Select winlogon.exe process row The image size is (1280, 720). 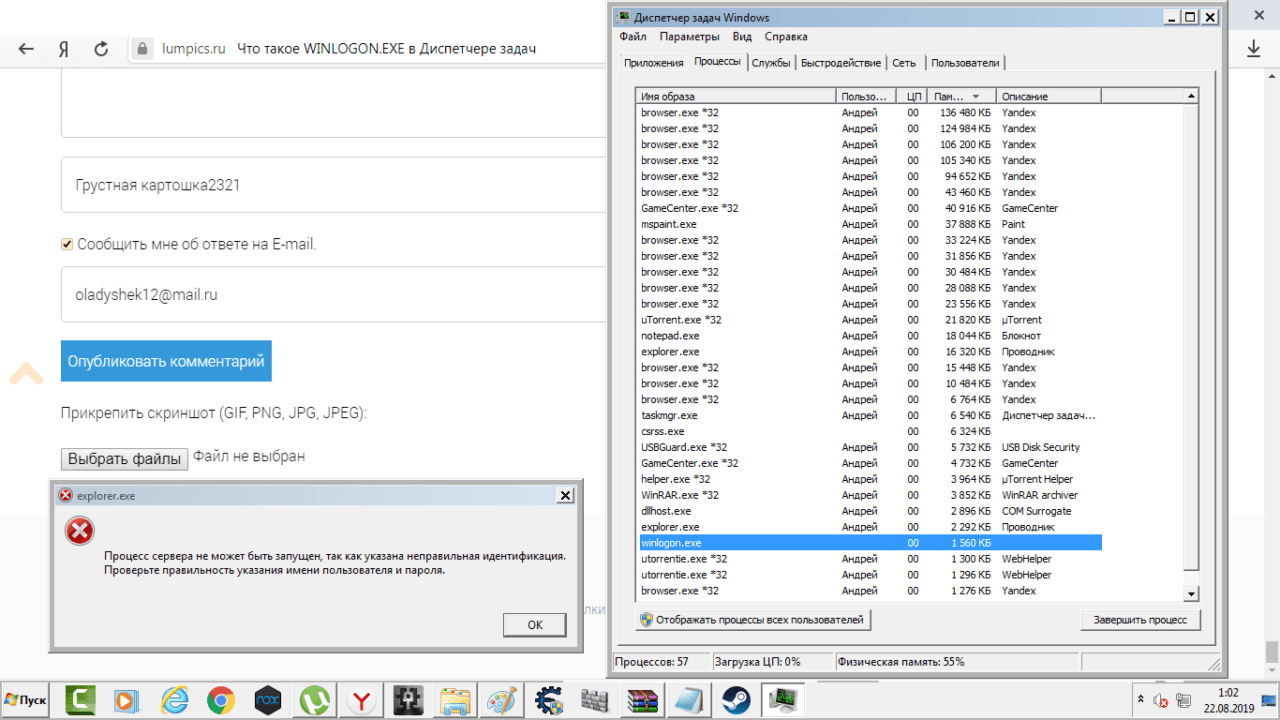click(868, 543)
